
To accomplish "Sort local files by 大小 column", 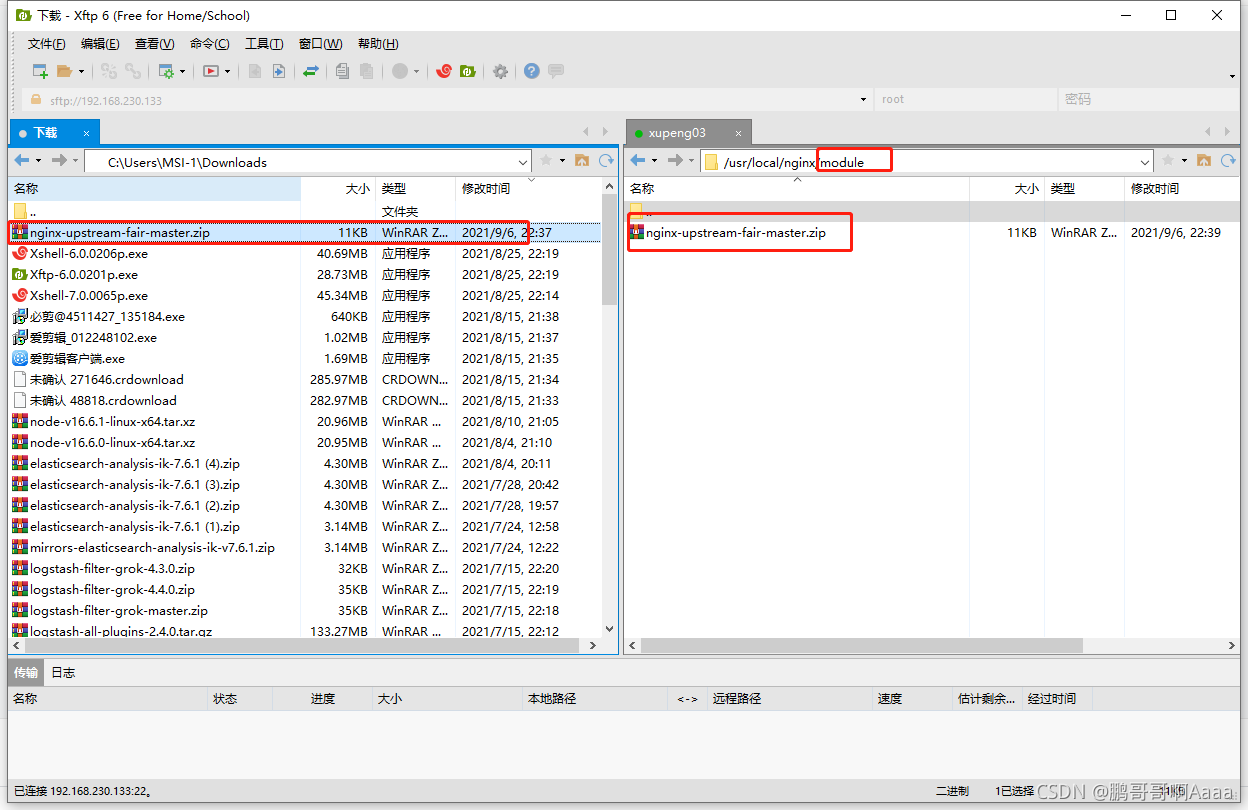I will point(337,188).
